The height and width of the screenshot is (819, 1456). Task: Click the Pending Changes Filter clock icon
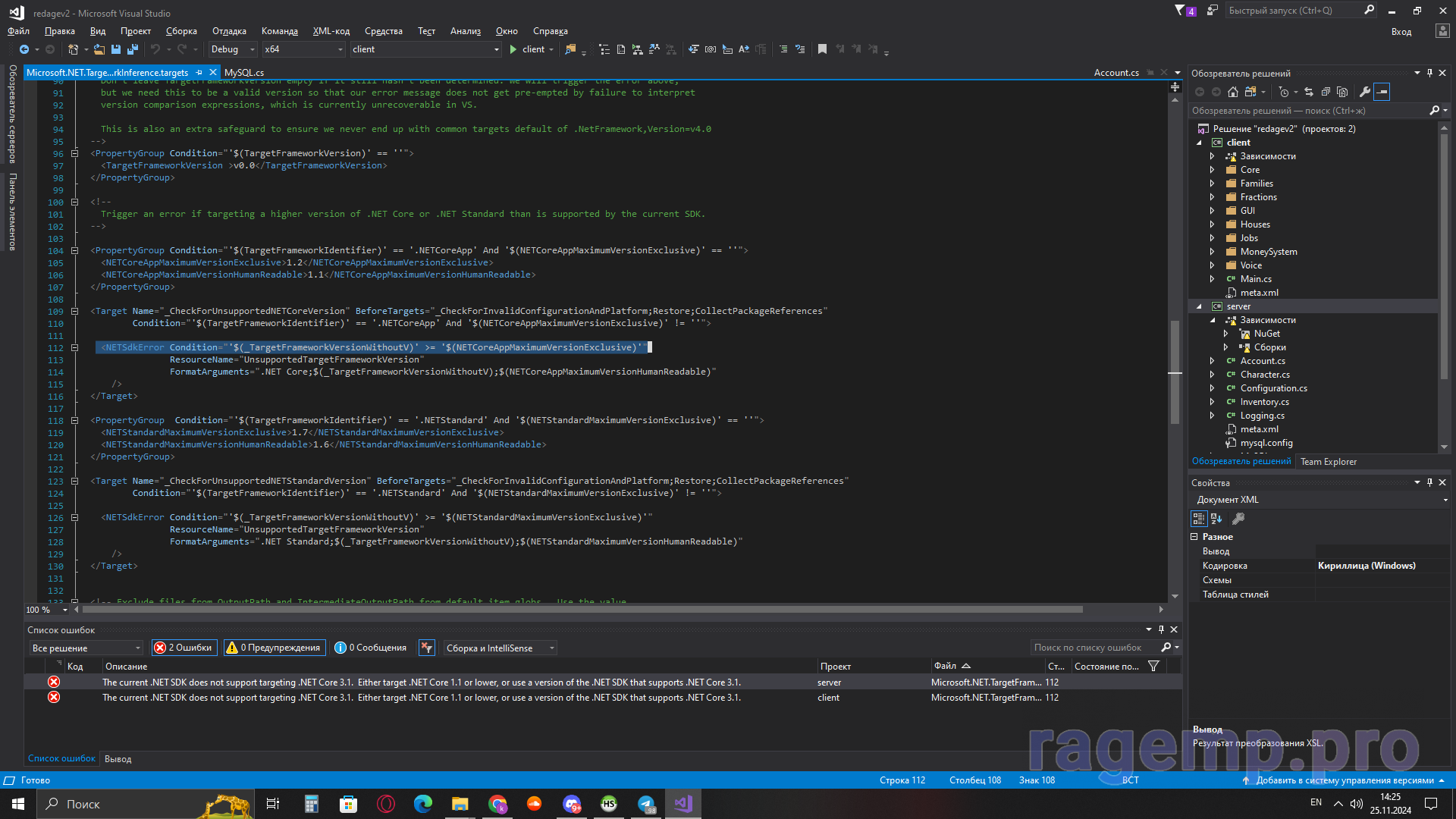click(x=1284, y=92)
